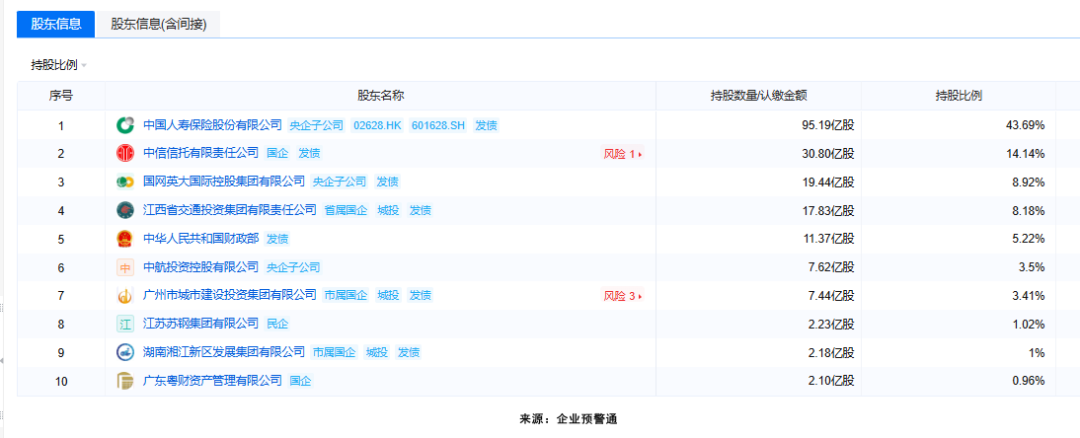Open 中信信托有限责任公司 link
The width and height of the screenshot is (1080, 438).
click(x=201, y=153)
